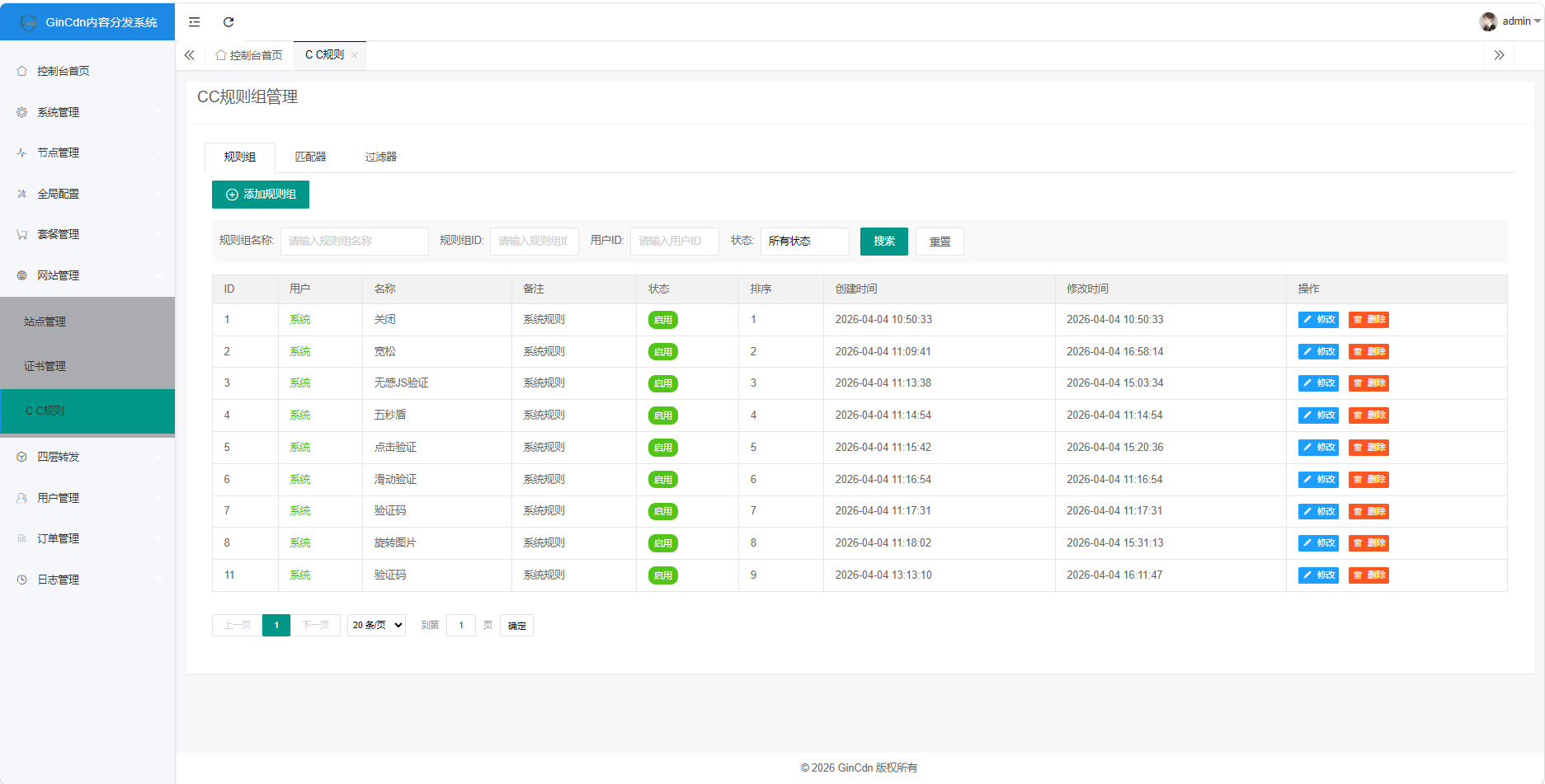1545x784 pixels.
Task: Open the 所有状态 status dropdown
Action: point(804,241)
